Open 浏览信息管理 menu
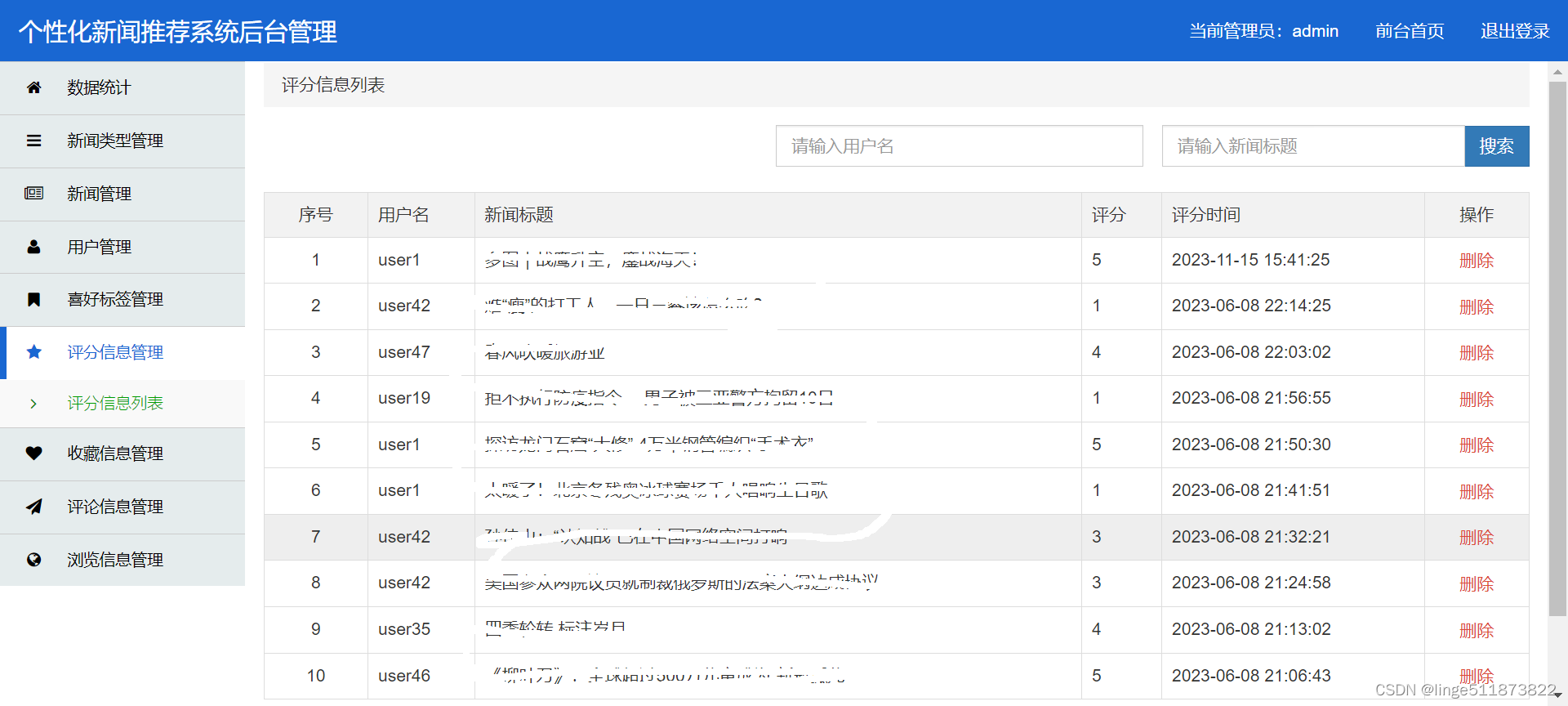 click(122, 560)
